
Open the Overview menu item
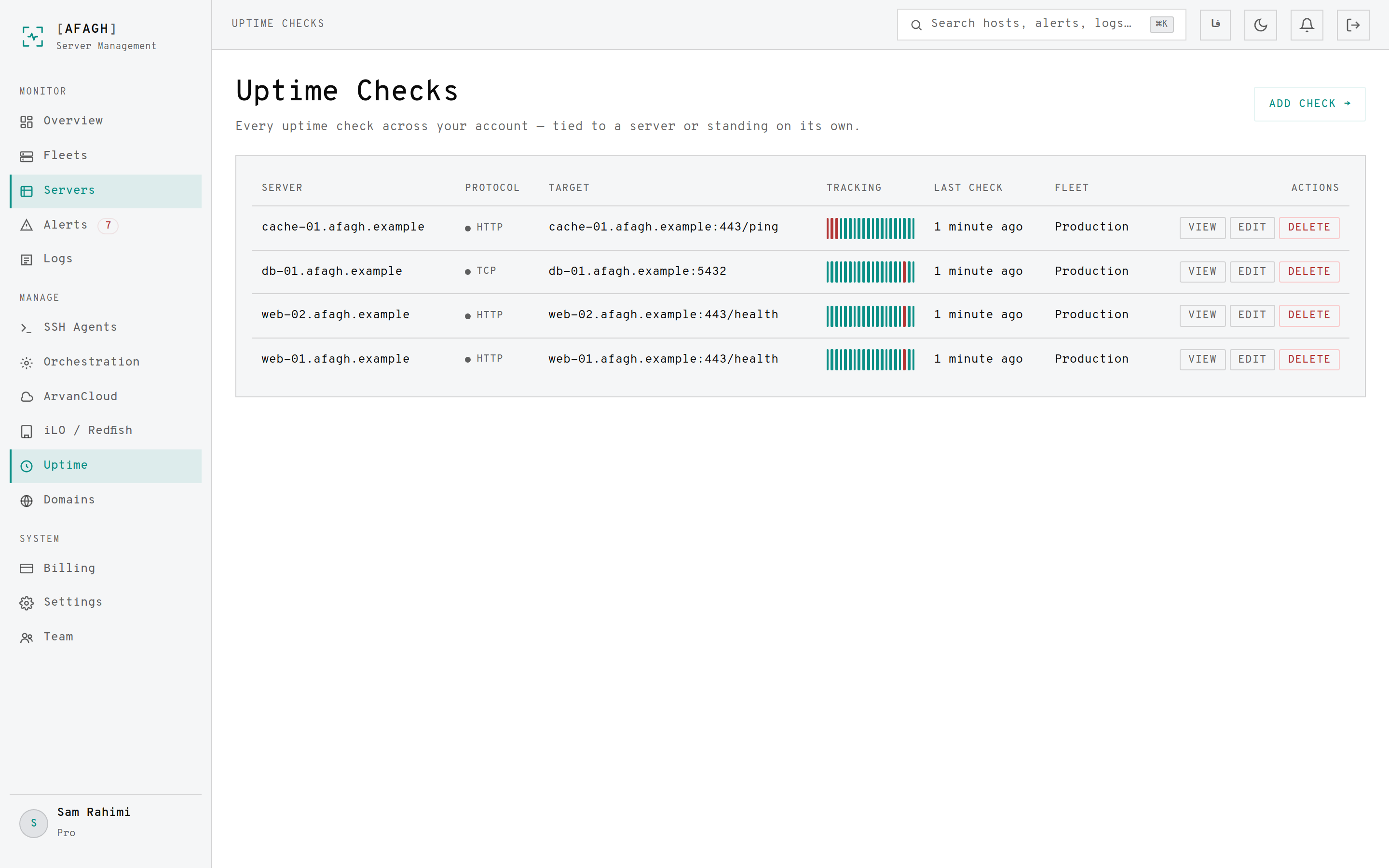click(106, 121)
